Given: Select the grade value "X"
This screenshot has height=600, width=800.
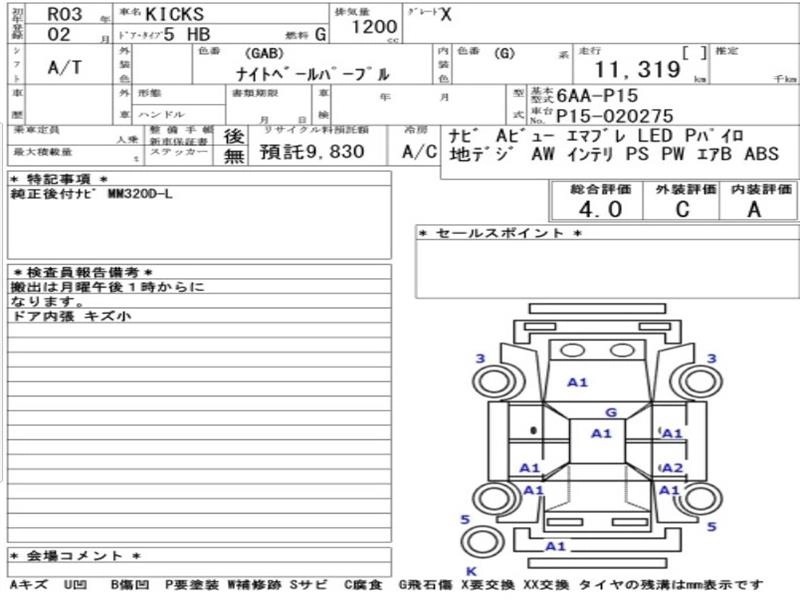Looking at the screenshot, I should (x=445, y=15).
